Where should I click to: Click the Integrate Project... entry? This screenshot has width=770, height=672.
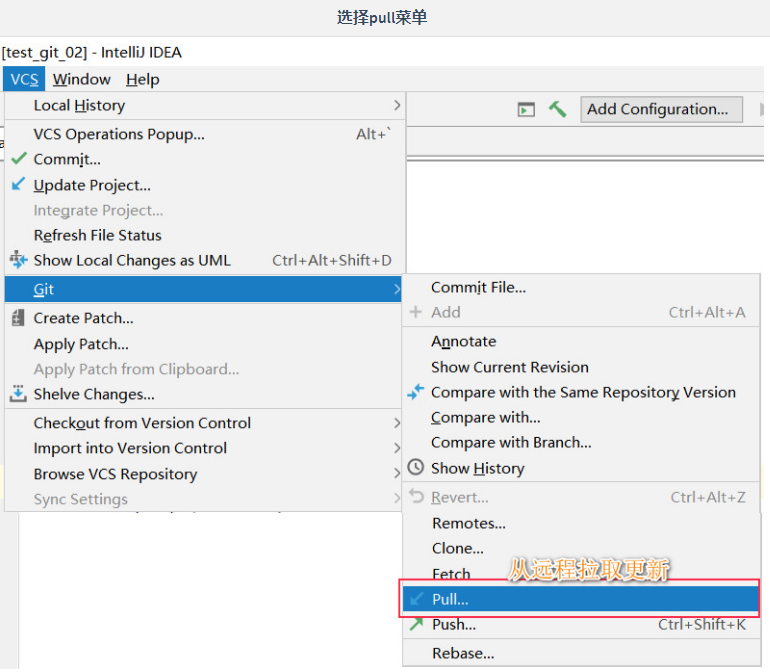coord(205,210)
